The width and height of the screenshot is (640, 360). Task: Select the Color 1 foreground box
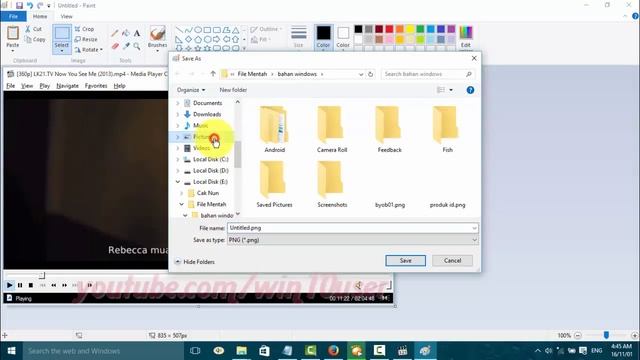tap(323, 37)
